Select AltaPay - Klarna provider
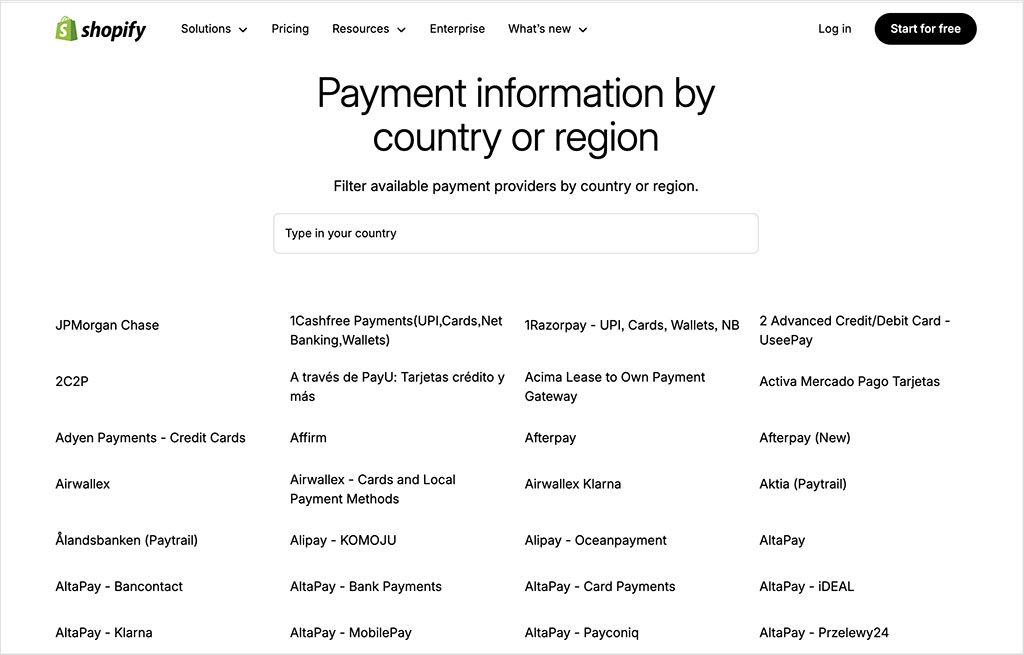The width and height of the screenshot is (1024, 655). point(104,633)
